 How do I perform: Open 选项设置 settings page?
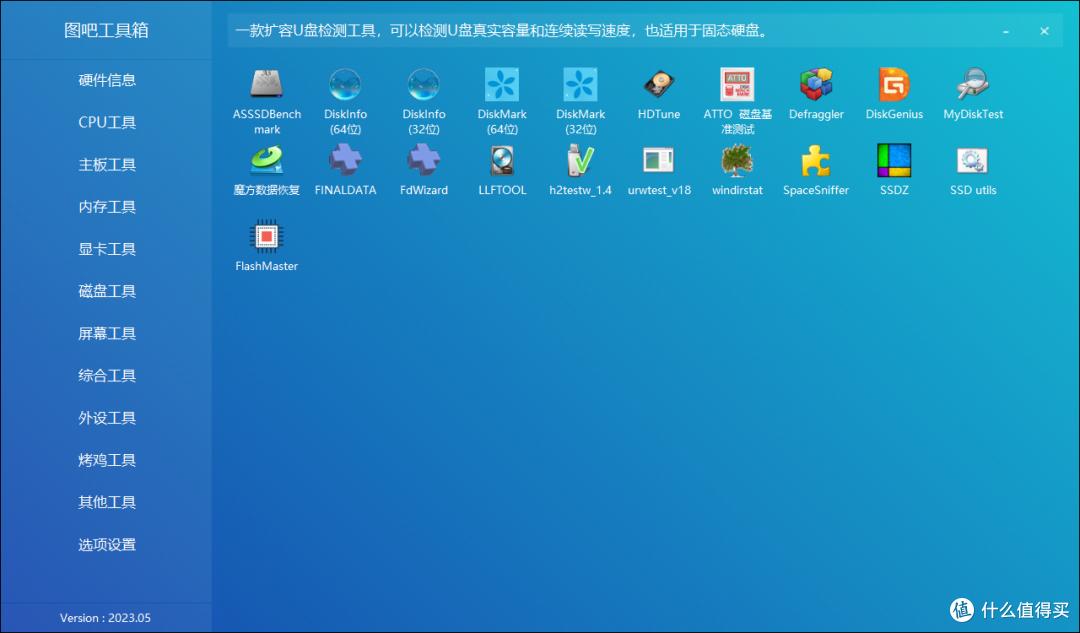107,544
